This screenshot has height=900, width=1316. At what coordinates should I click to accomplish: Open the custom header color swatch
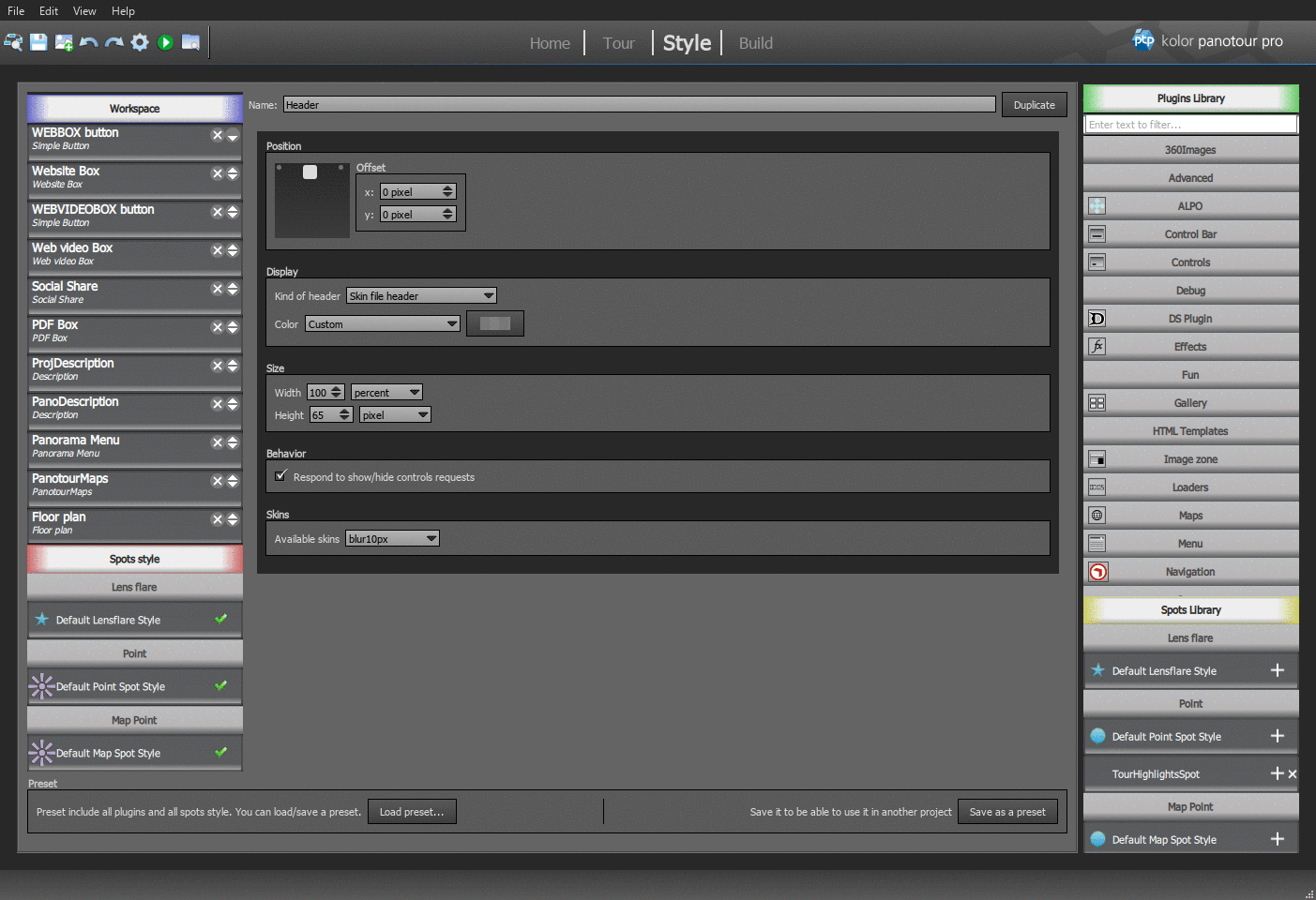coord(494,322)
